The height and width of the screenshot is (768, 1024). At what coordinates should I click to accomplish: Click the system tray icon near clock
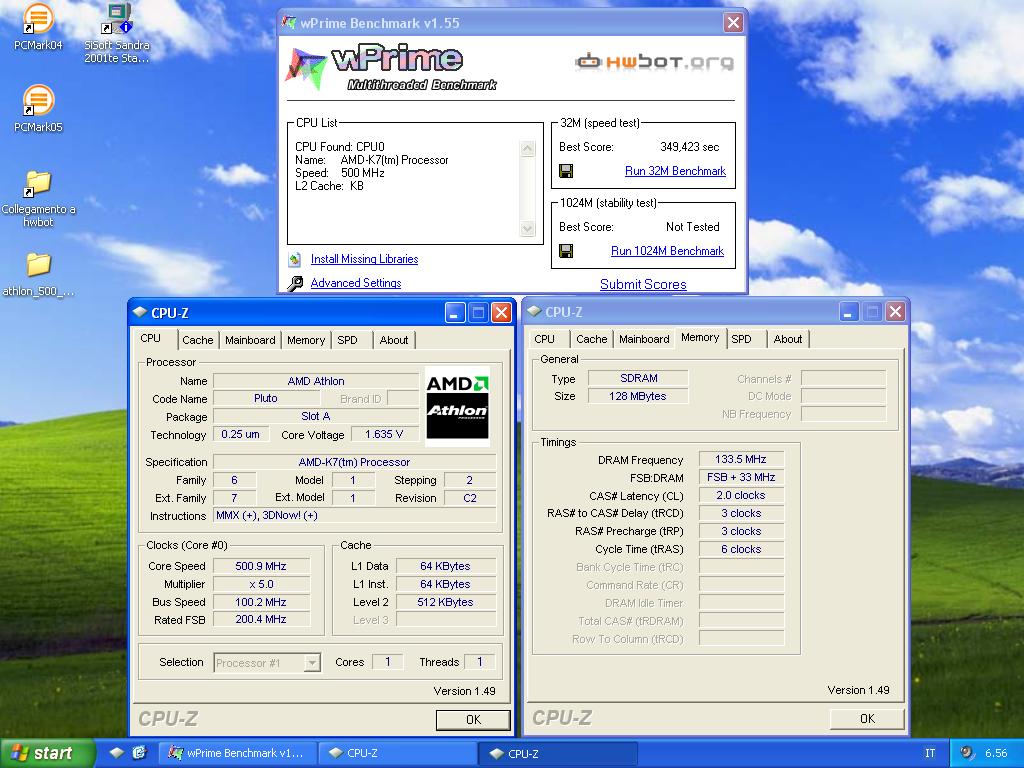tap(967, 753)
